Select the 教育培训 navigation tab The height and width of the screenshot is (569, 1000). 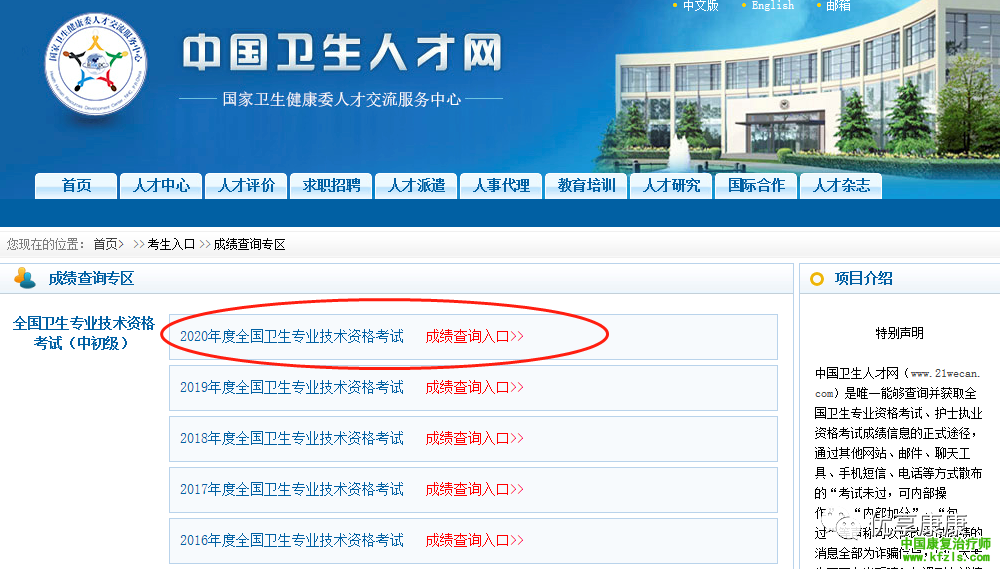coord(586,186)
